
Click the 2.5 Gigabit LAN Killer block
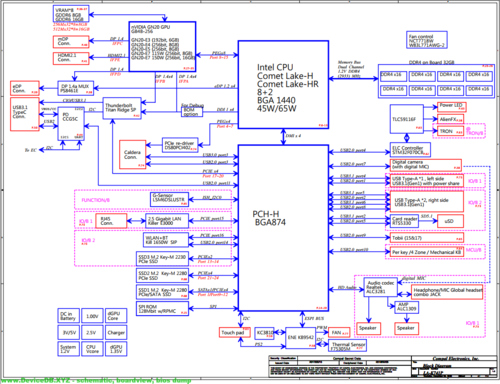[x=167, y=221]
